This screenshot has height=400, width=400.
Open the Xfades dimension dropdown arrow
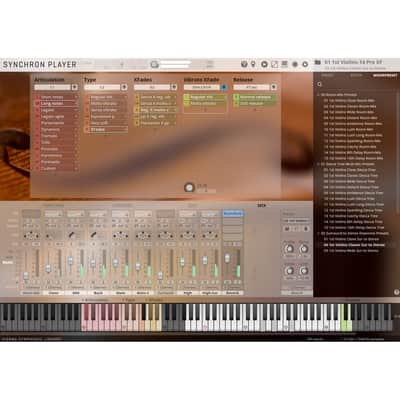174,87
